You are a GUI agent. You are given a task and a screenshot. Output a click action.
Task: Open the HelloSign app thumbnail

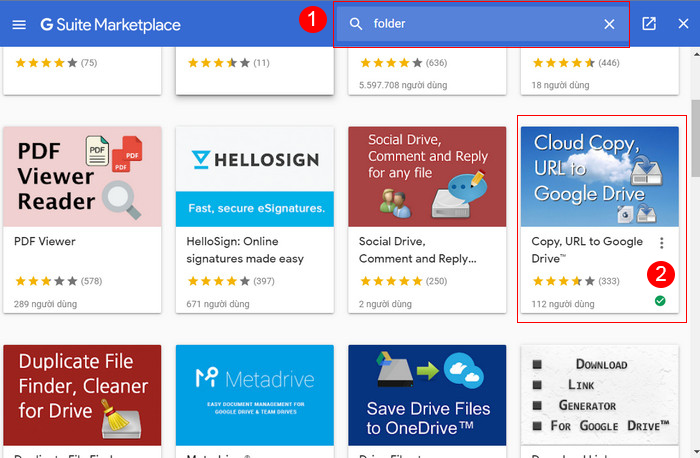point(255,176)
